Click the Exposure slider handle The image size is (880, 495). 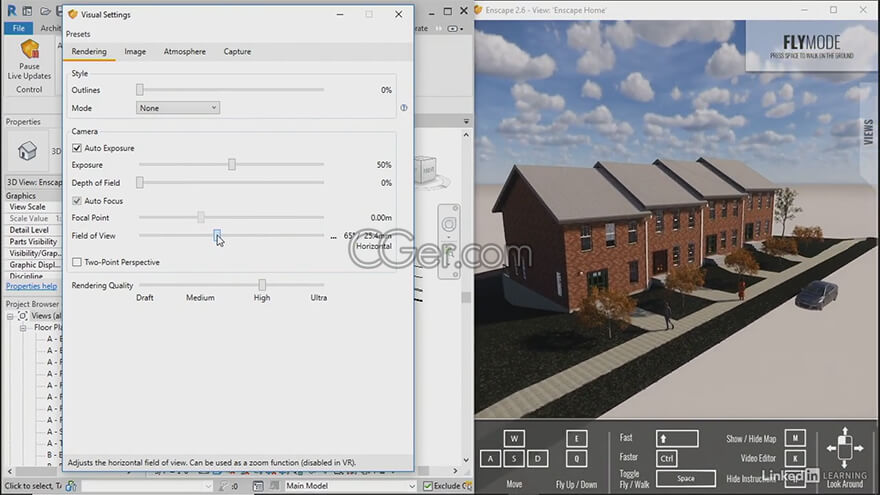(x=232, y=164)
